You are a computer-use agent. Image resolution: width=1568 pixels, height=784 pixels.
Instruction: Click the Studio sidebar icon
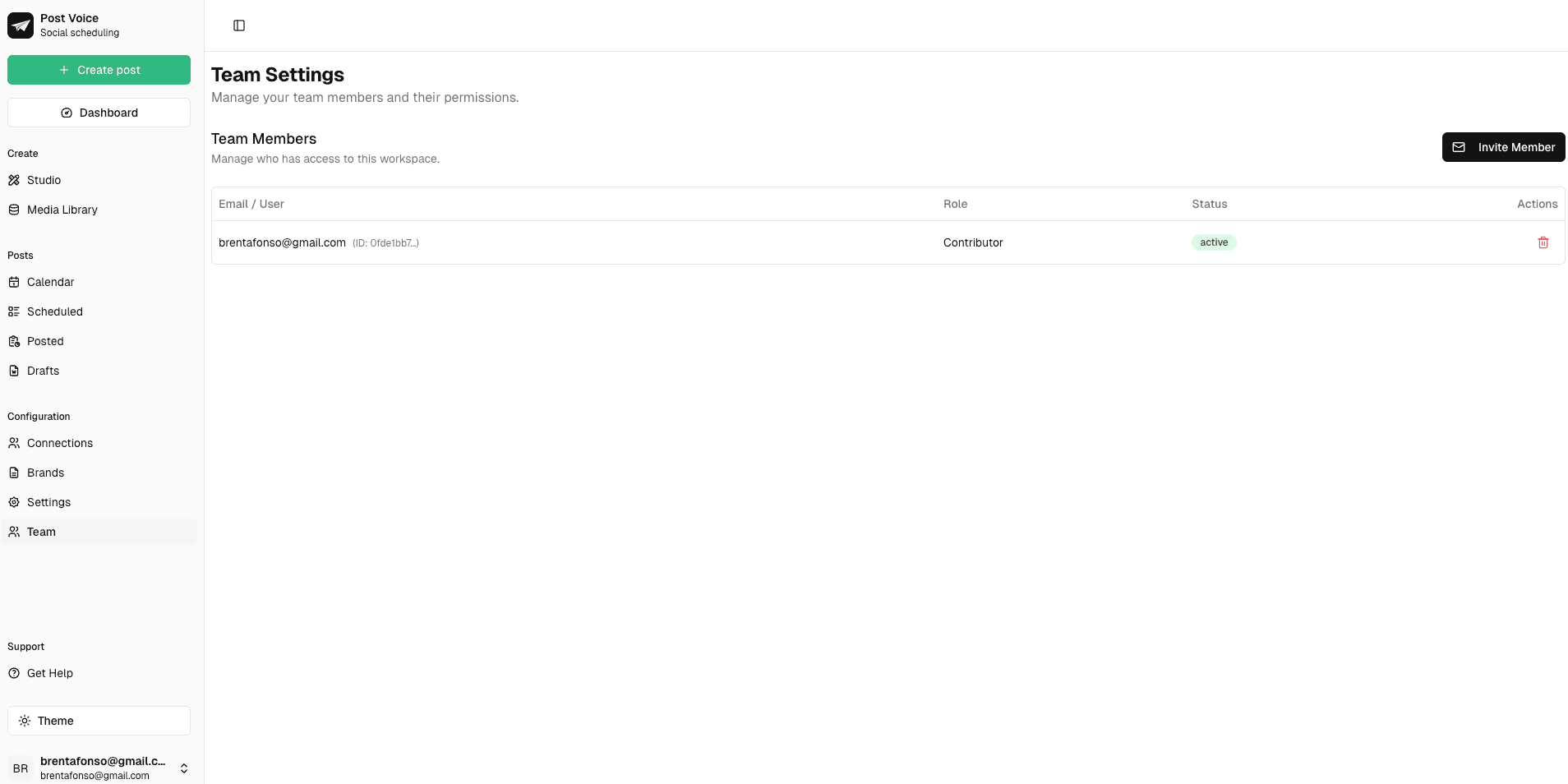coord(14,180)
